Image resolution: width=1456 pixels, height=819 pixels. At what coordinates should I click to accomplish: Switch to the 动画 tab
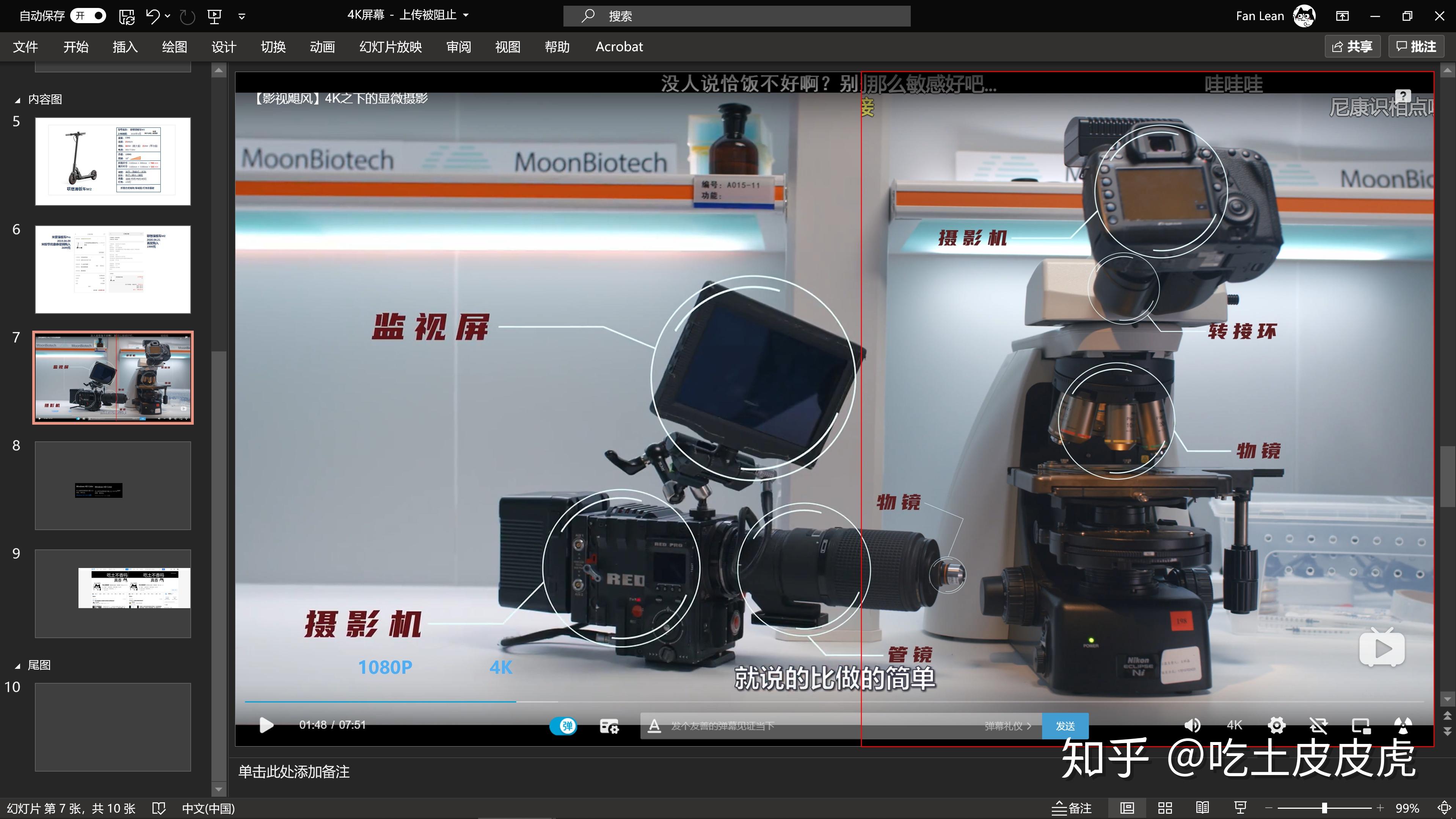click(x=322, y=47)
